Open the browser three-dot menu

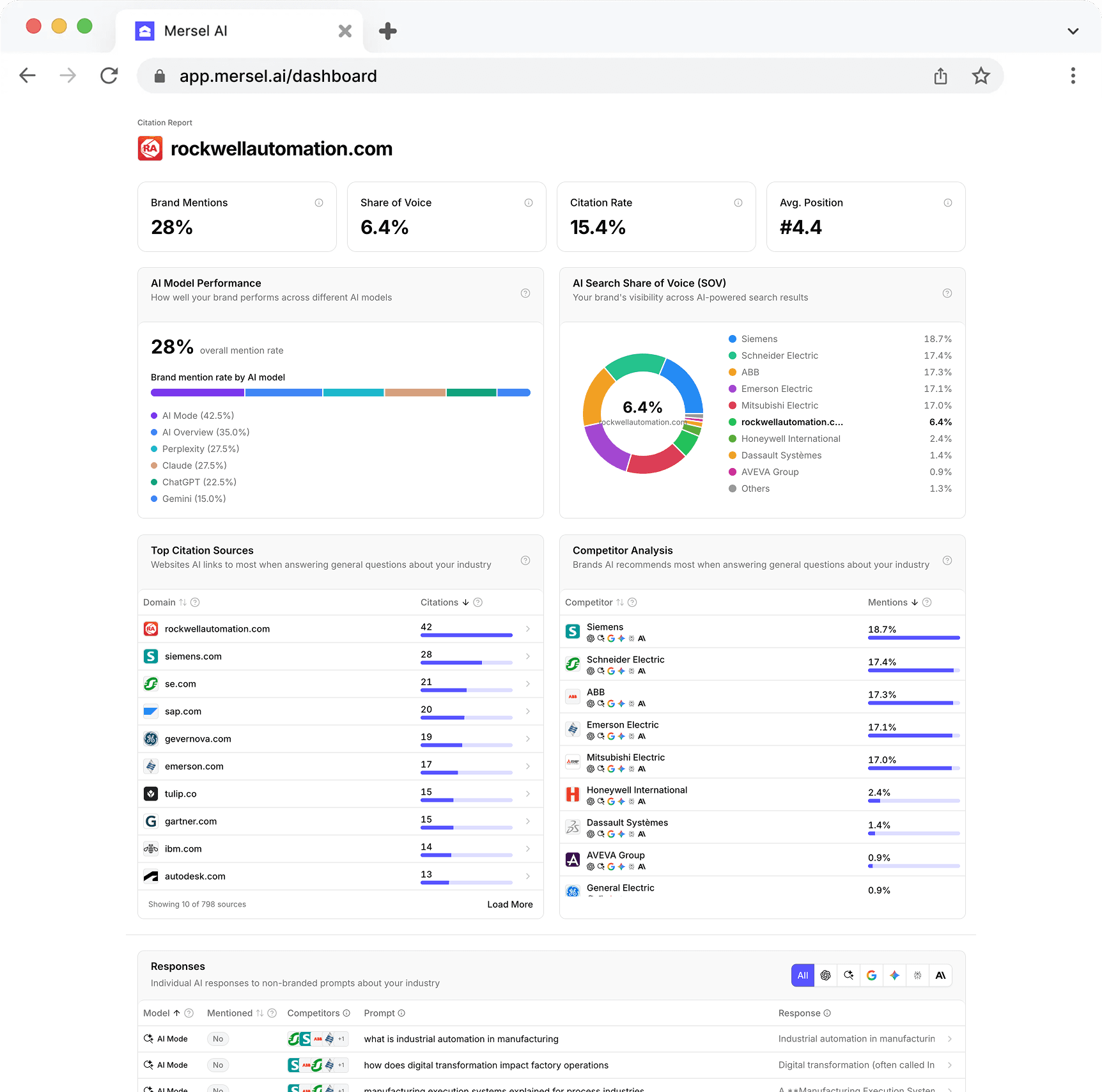tap(1073, 75)
